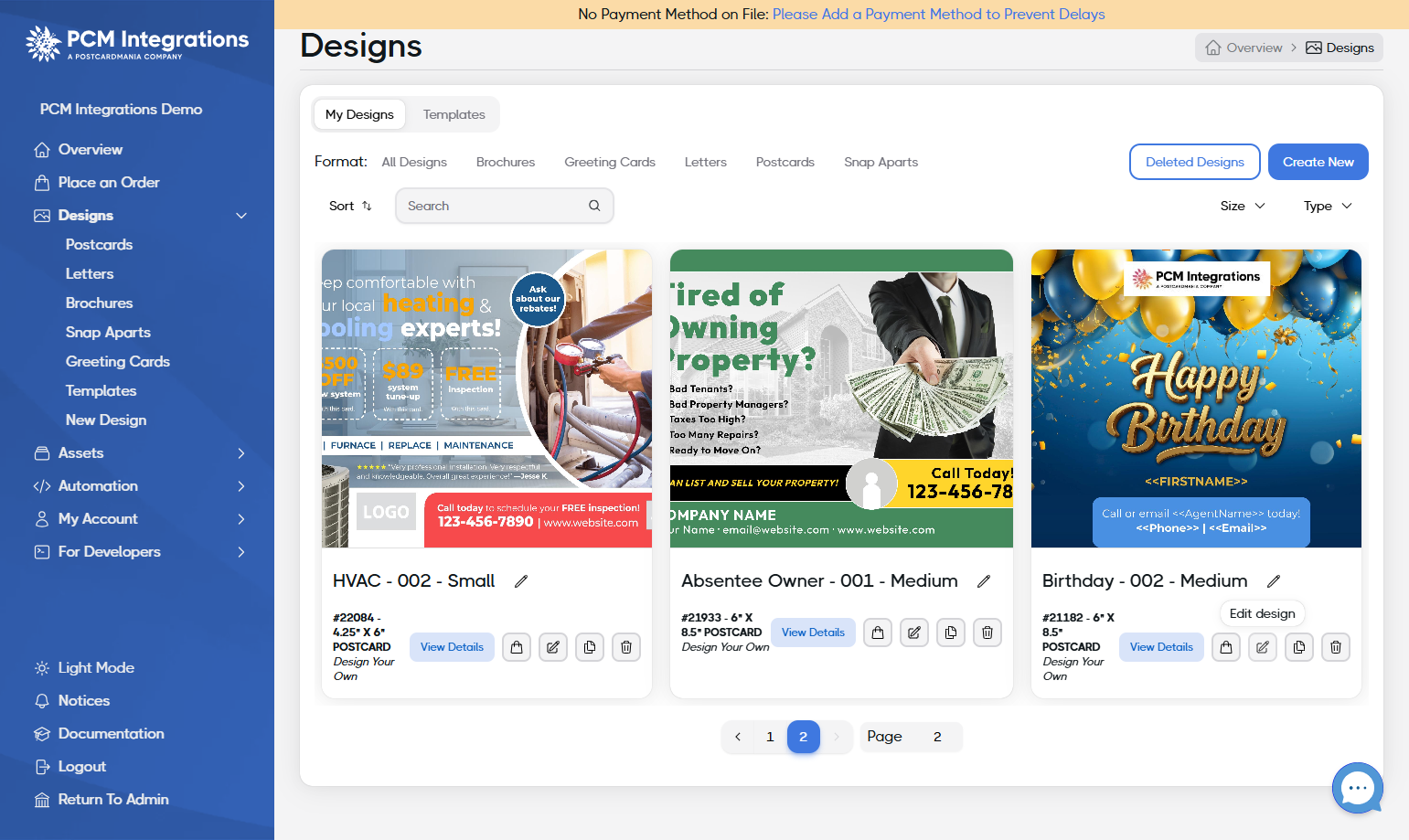
Task: Go to previous page arrow in pagination
Action: coord(738,737)
